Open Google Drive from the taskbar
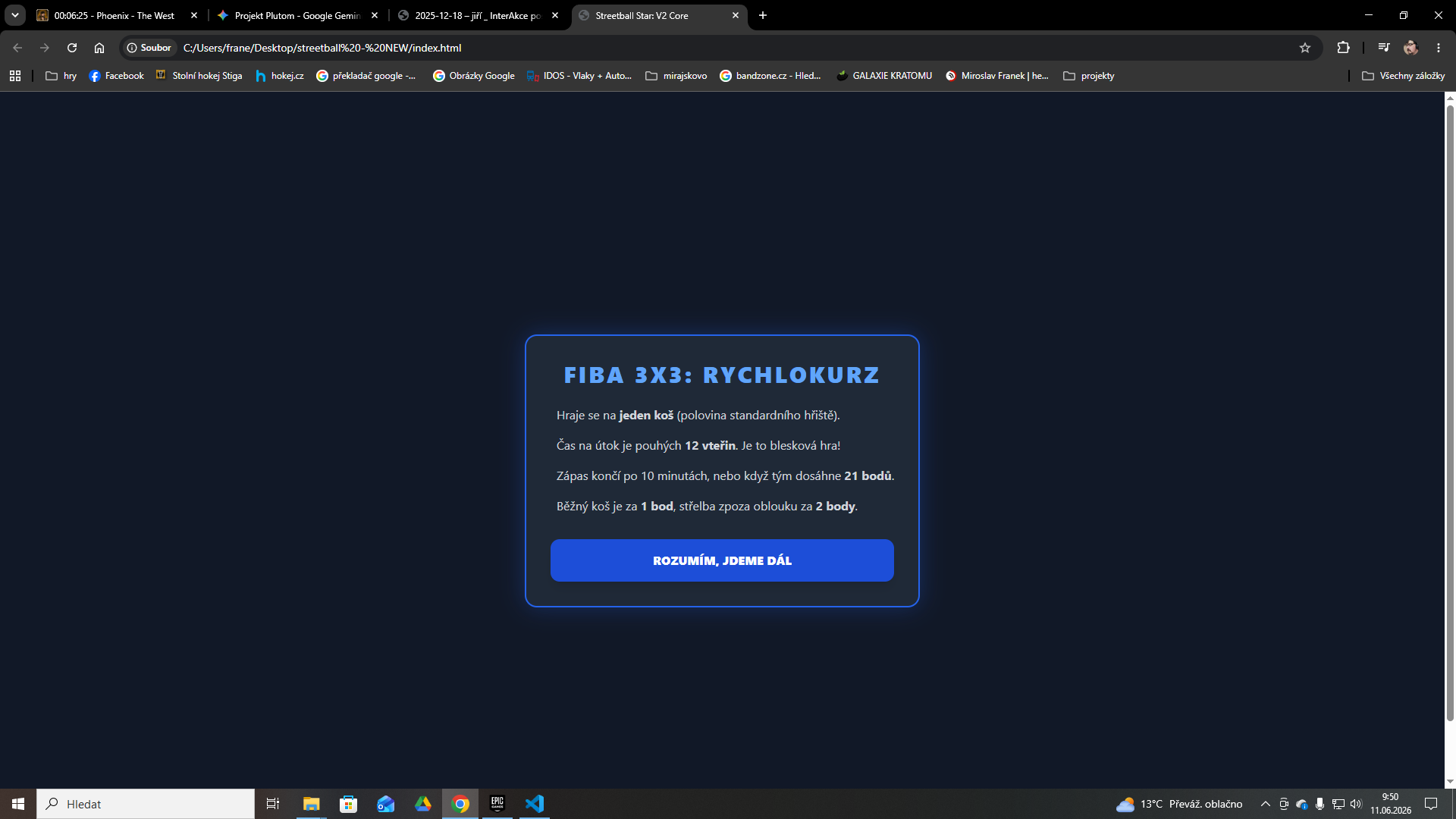1456x819 pixels. point(422,804)
